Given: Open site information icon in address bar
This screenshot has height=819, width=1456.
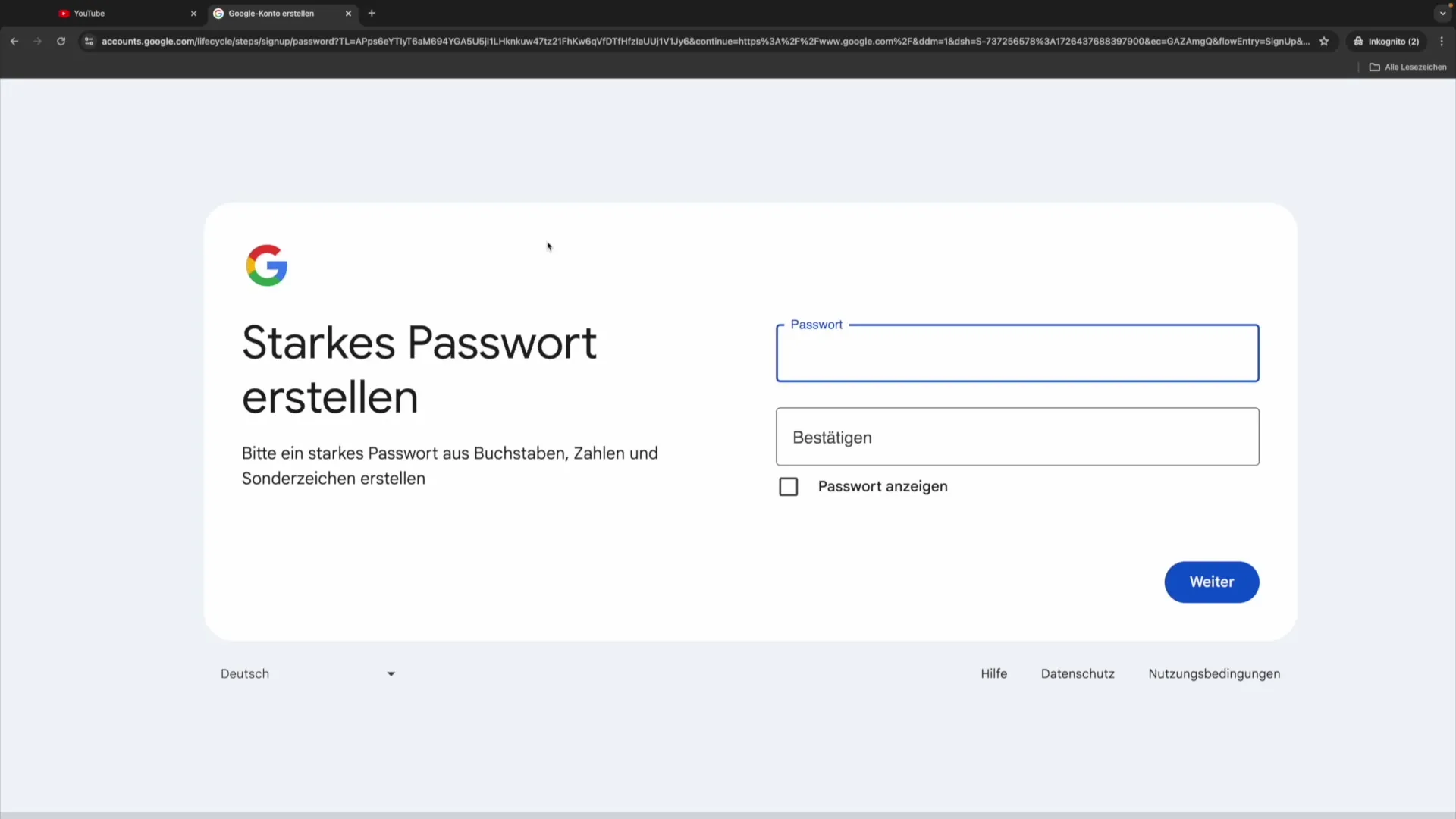Looking at the screenshot, I should (x=89, y=42).
